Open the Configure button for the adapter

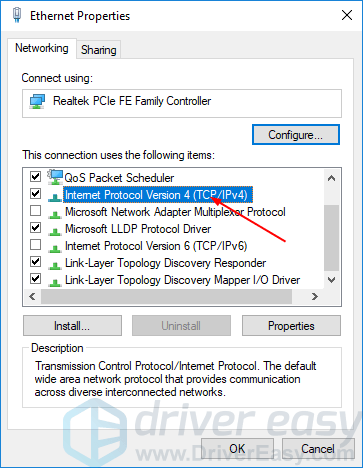(296, 135)
